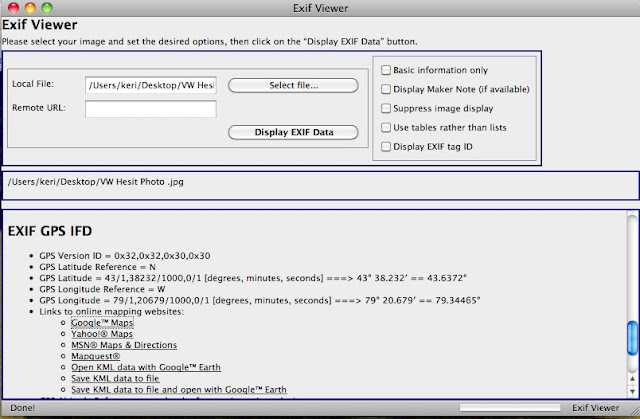This screenshot has height=419, width=640.
Task: Enable Use tables rather than lists
Action: (x=386, y=128)
